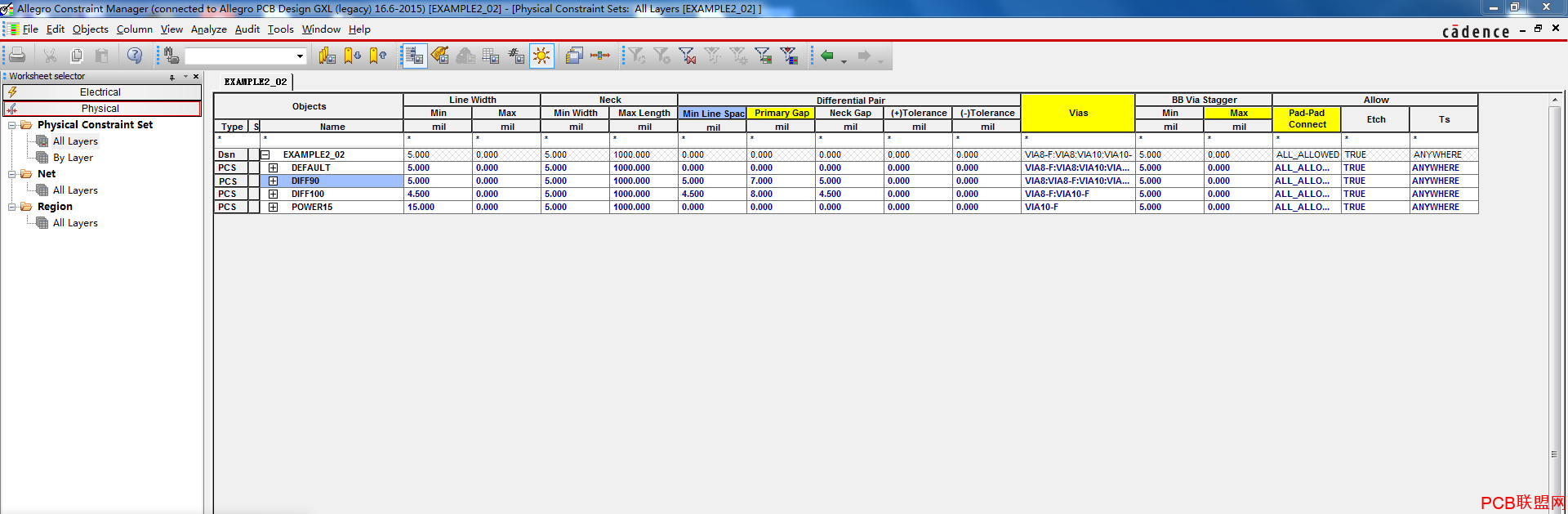Viewport: 1568px width, 514px height.
Task: Click the lightning bolt icon beside Electrical
Action: tap(12, 92)
